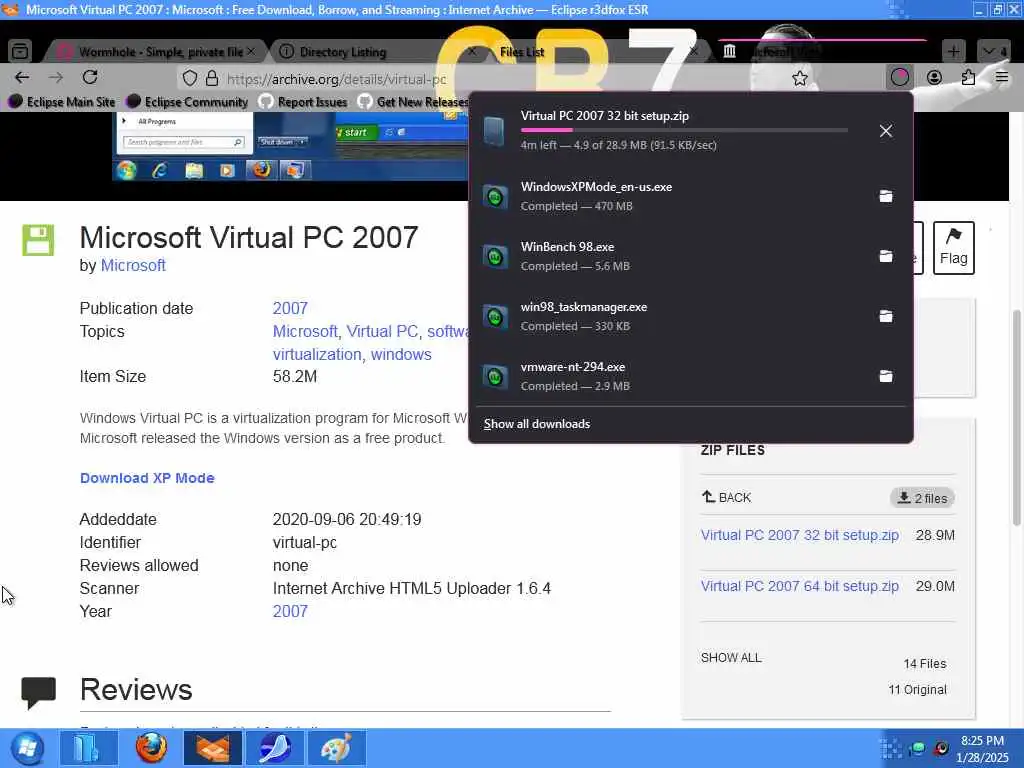Download all with the 2 files button
Image resolution: width=1024 pixels, height=768 pixels.
[921, 498]
